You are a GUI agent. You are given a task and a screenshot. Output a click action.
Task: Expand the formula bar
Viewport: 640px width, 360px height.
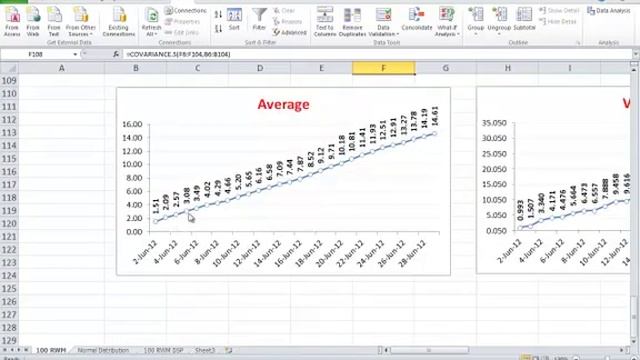636,54
